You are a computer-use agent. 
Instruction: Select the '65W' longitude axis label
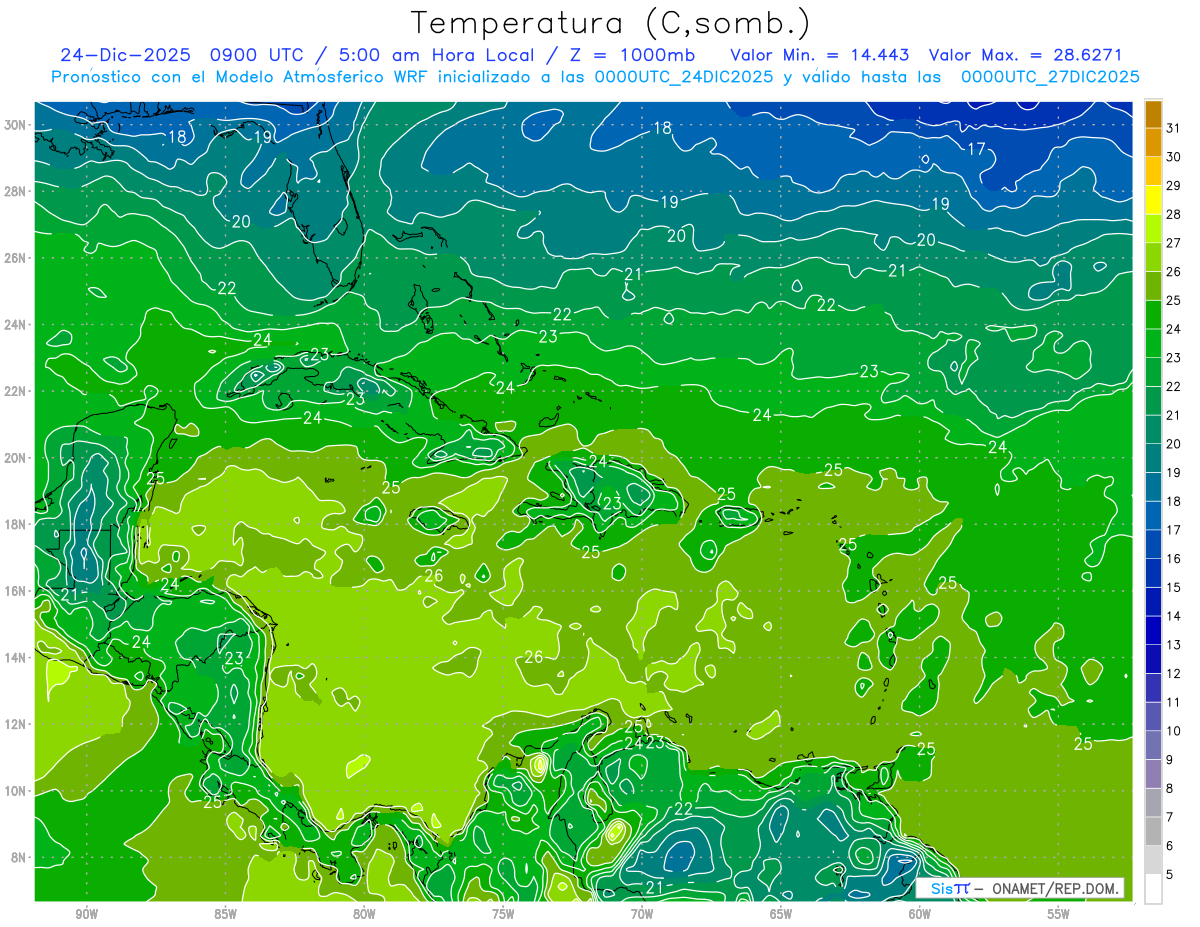tap(781, 914)
